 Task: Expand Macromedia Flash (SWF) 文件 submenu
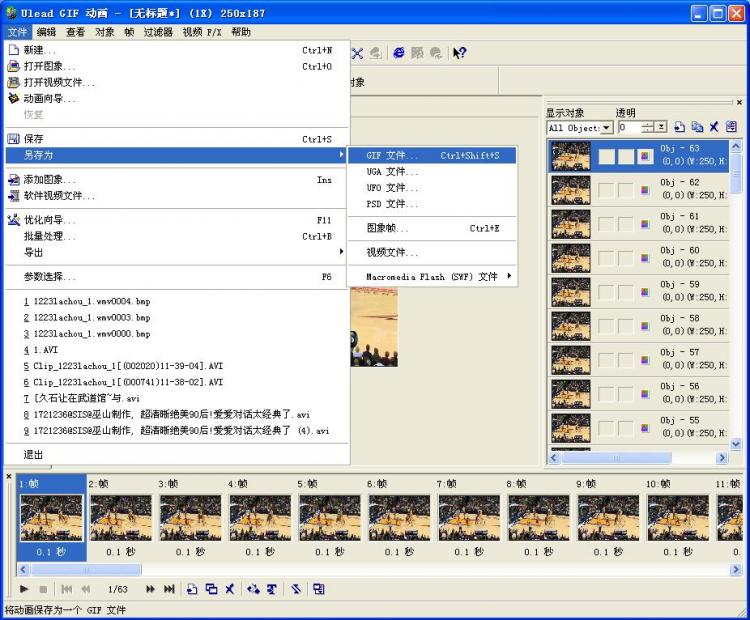click(x=432, y=277)
